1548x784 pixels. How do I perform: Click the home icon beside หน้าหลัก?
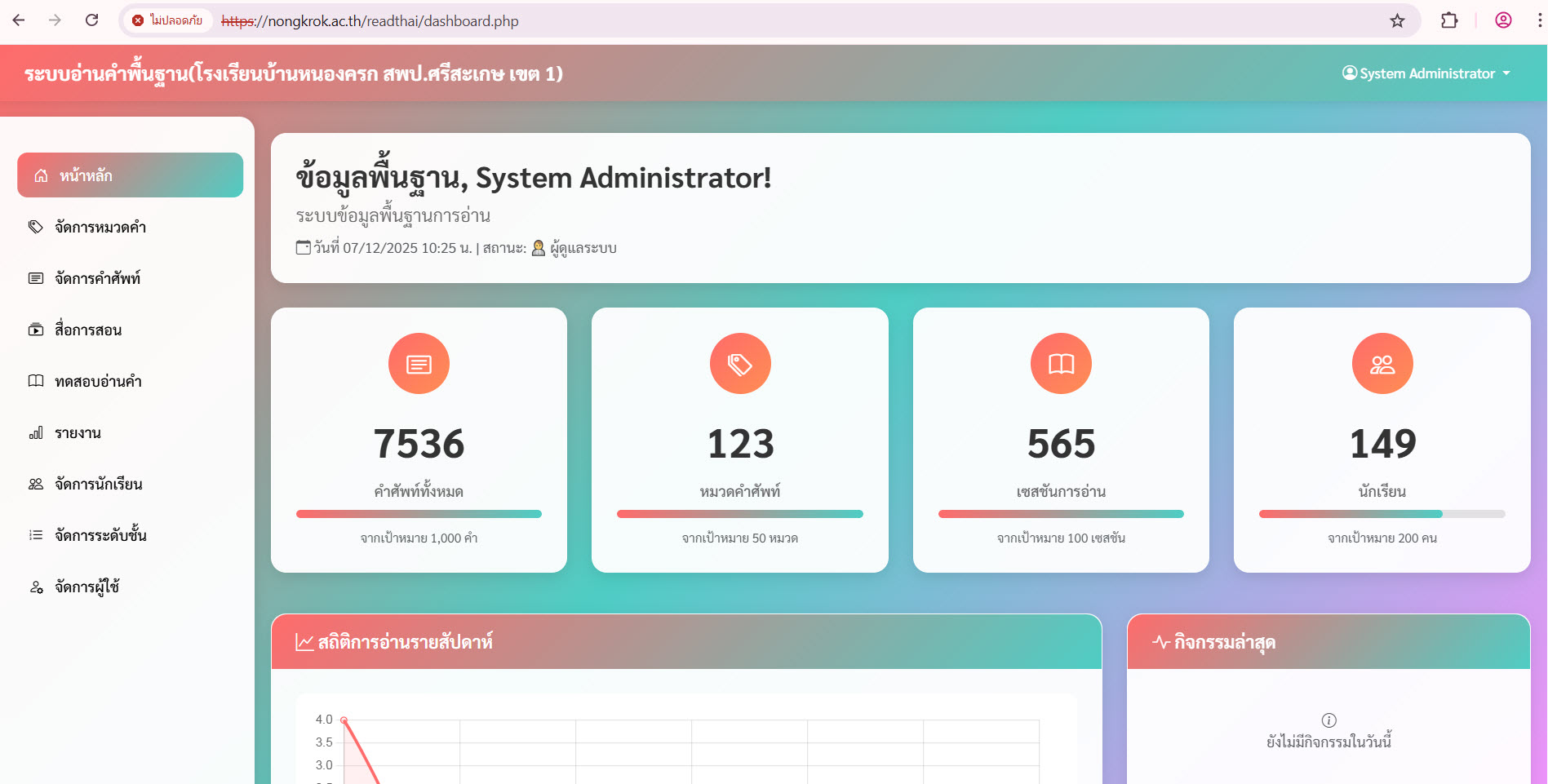point(41,175)
